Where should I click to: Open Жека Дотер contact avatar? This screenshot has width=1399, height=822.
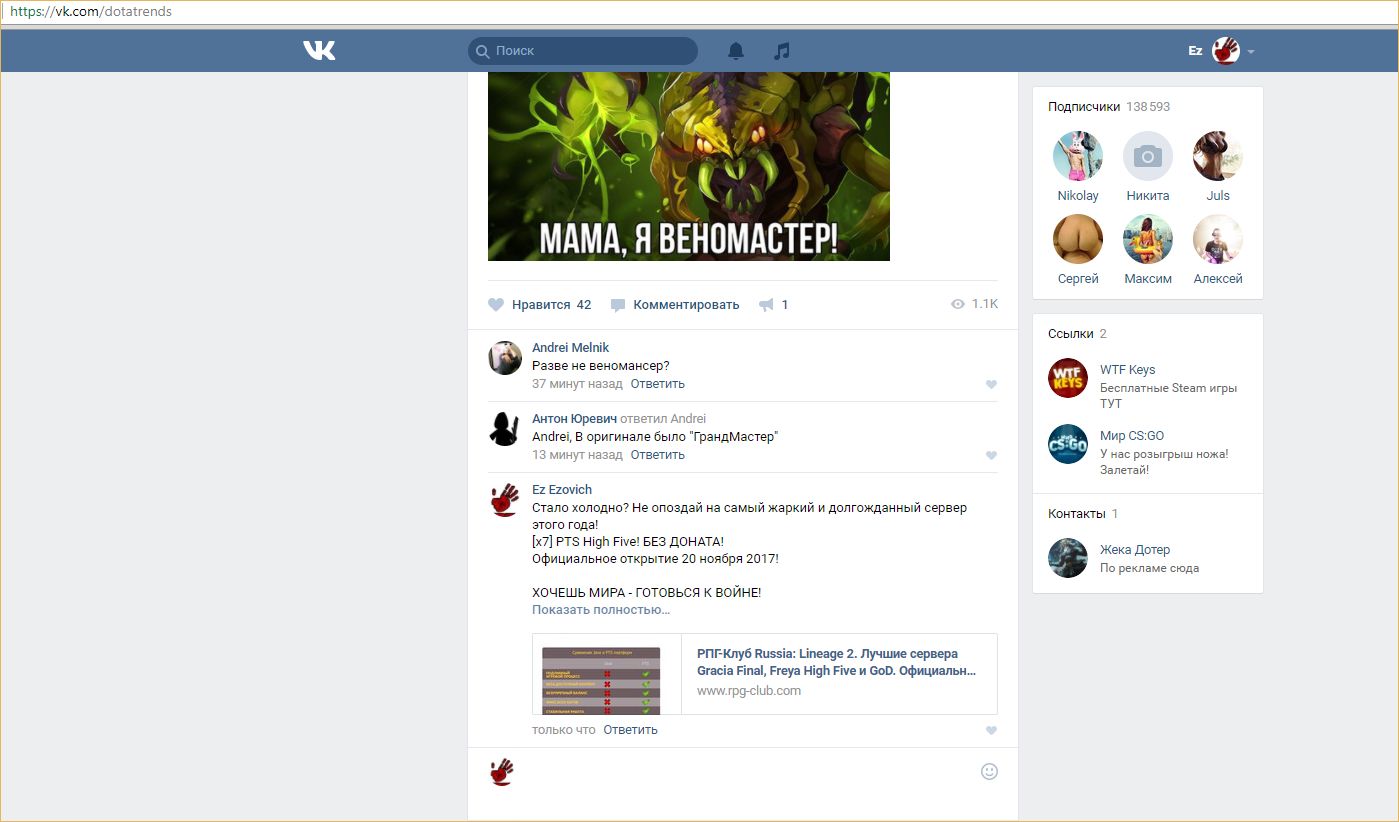[x=1067, y=558]
